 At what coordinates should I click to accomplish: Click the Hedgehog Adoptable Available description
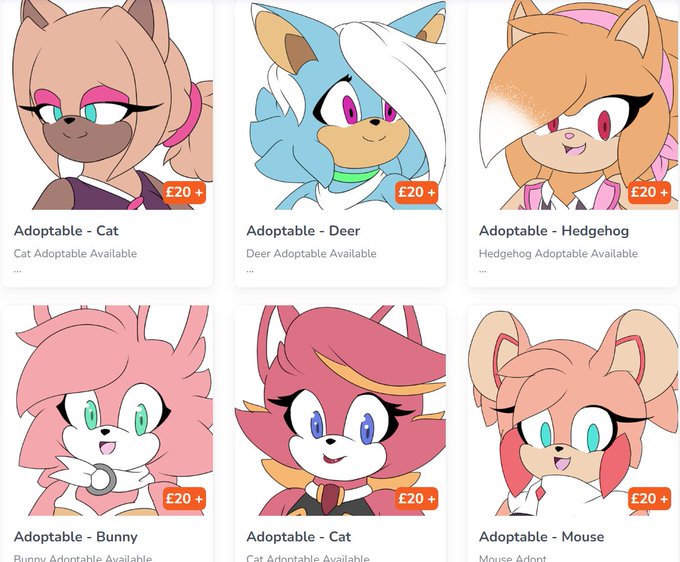(558, 254)
